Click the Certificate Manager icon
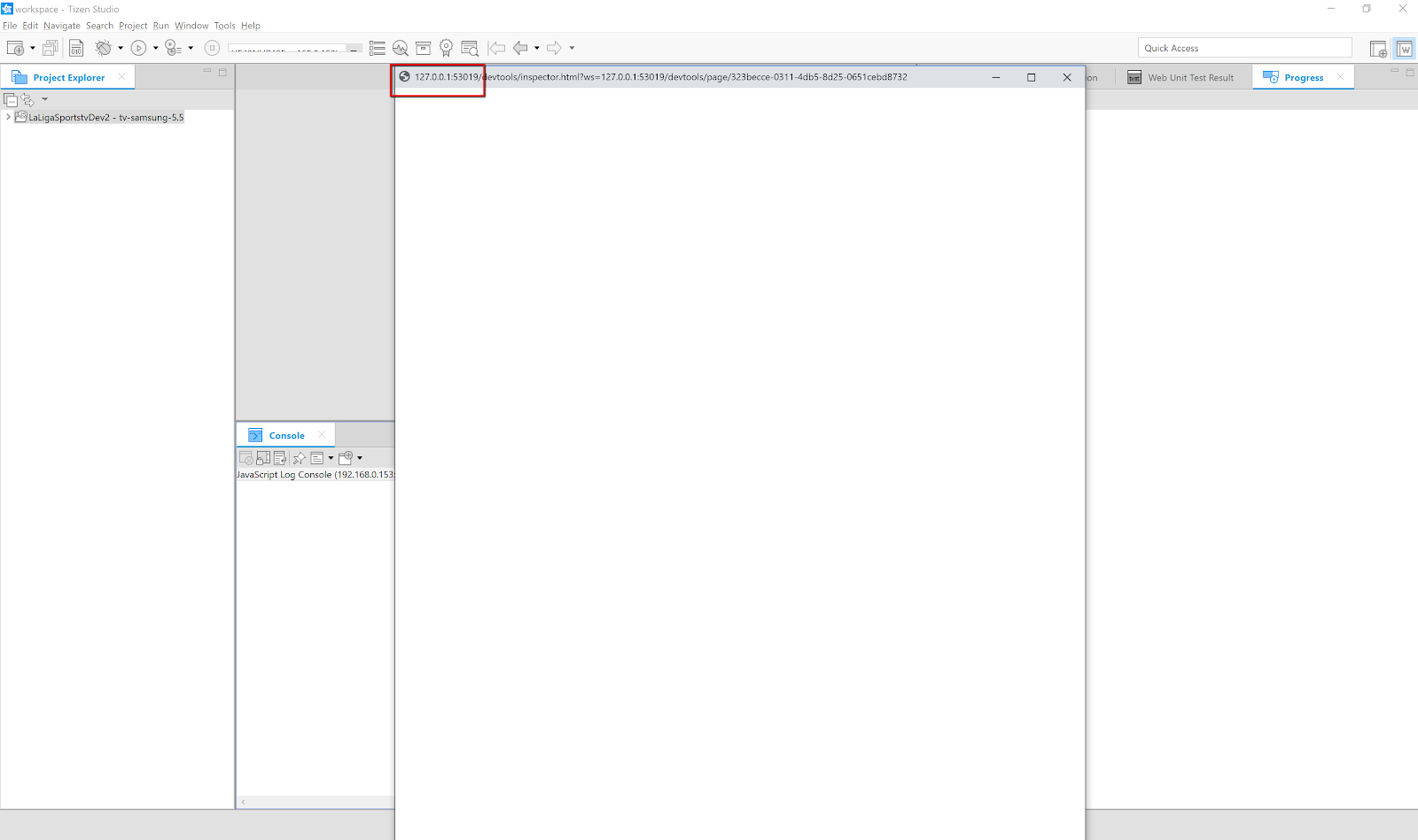The image size is (1418, 840). tap(446, 48)
